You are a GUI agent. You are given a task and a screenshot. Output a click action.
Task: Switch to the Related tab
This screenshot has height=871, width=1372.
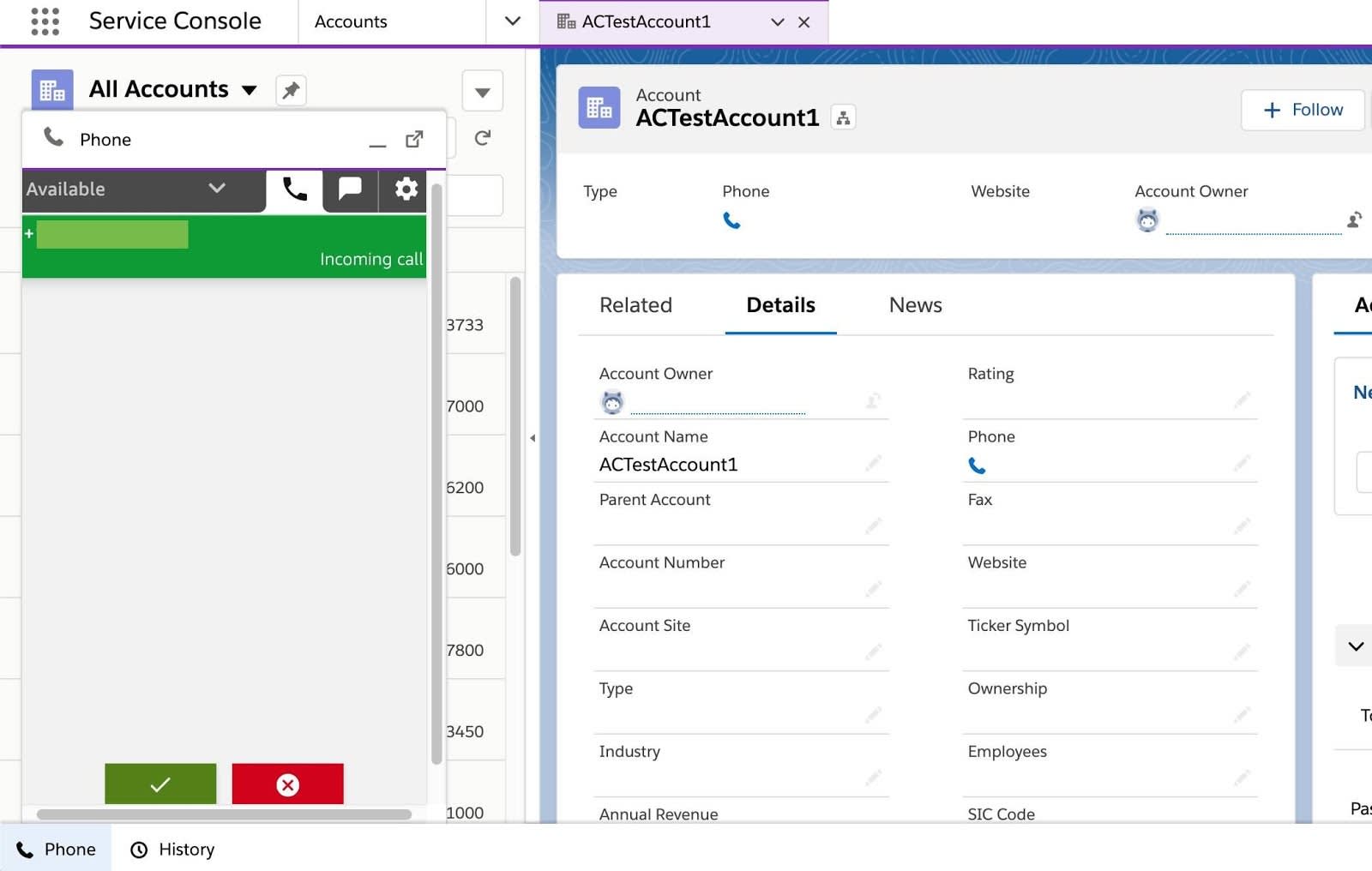click(635, 305)
